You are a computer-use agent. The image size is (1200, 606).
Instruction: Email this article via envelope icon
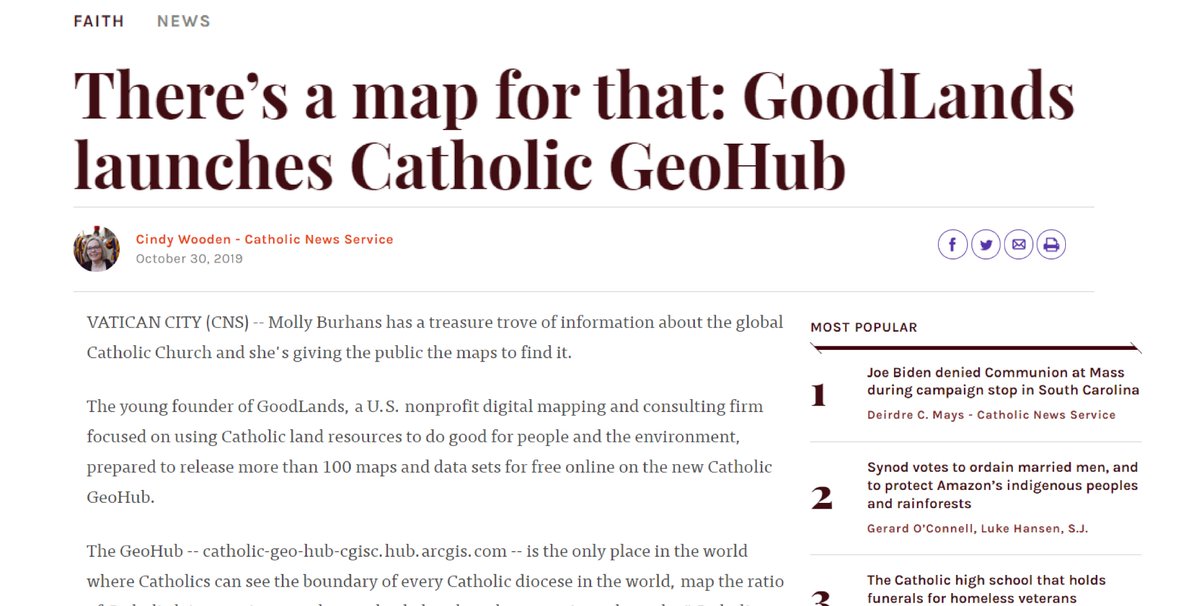pos(1018,244)
